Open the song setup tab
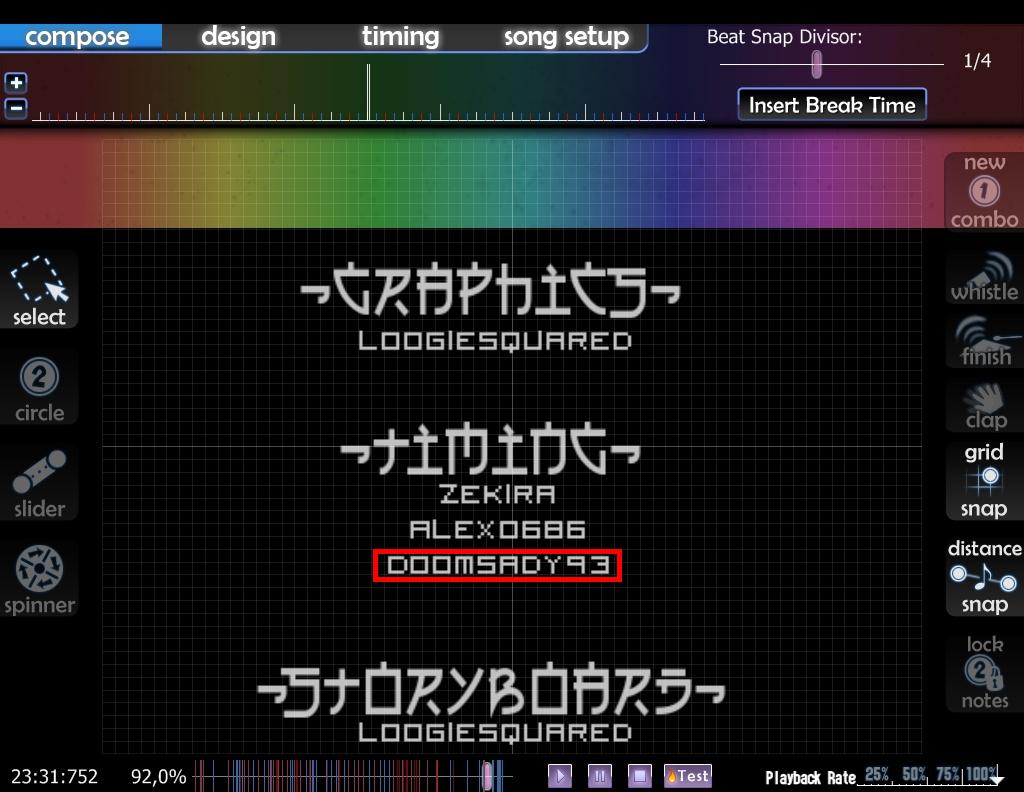This screenshot has width=1024, height=792. click(x=566, y=37)
